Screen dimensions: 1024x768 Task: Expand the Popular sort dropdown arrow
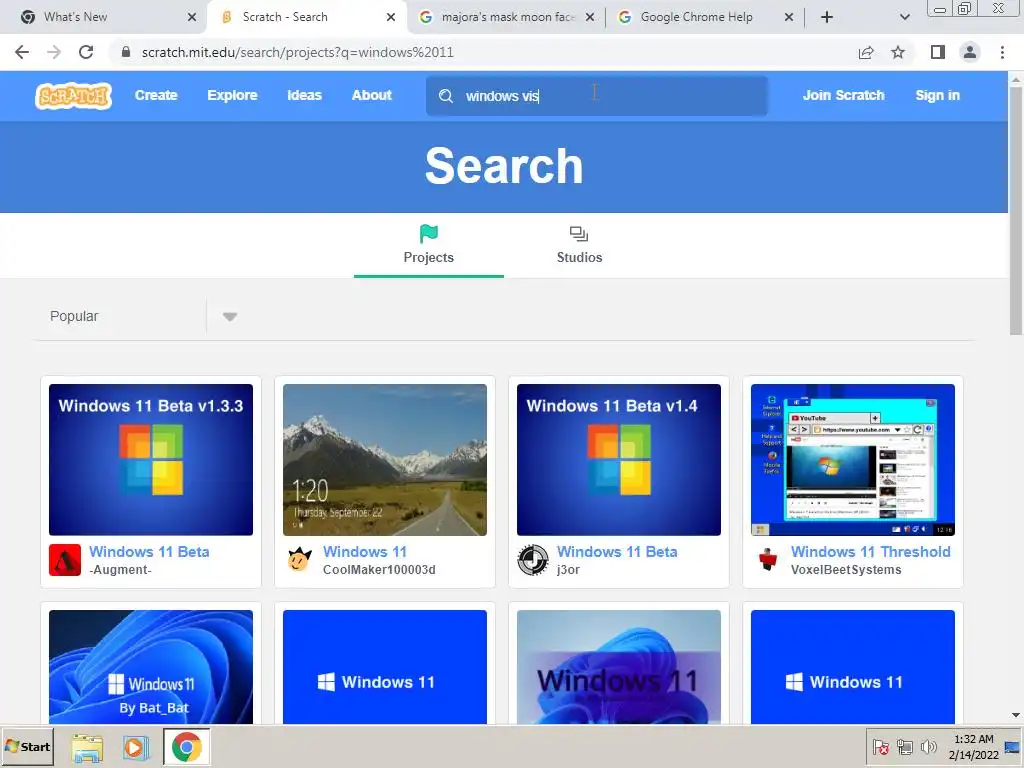[229, 317]
